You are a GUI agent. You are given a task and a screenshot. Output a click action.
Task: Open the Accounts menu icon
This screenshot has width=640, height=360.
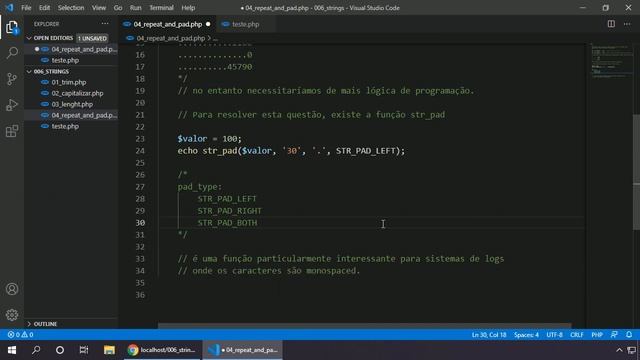point(12,289)
